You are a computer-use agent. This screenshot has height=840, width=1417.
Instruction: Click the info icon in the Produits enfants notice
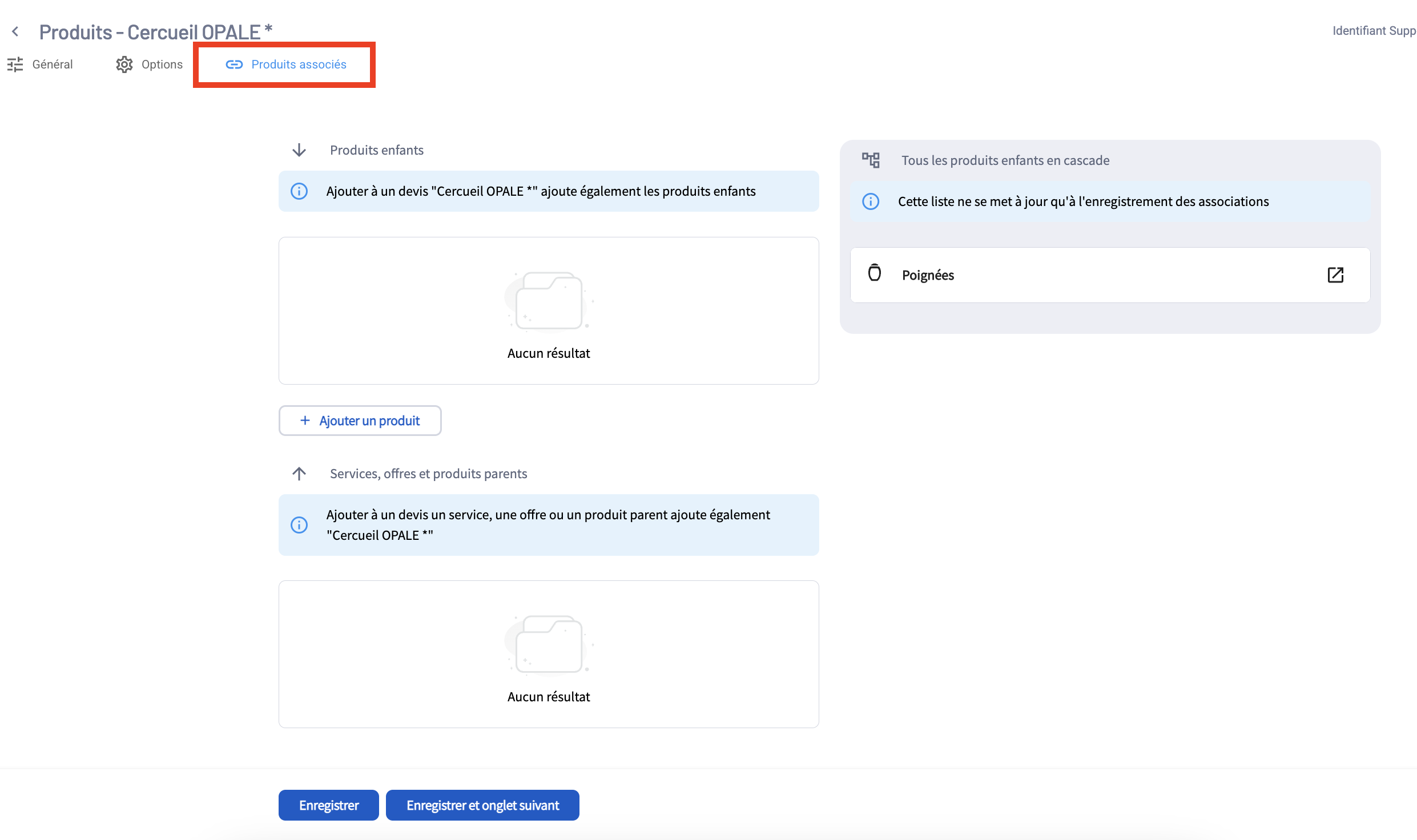pyautogui.click(x=299, y=191)
